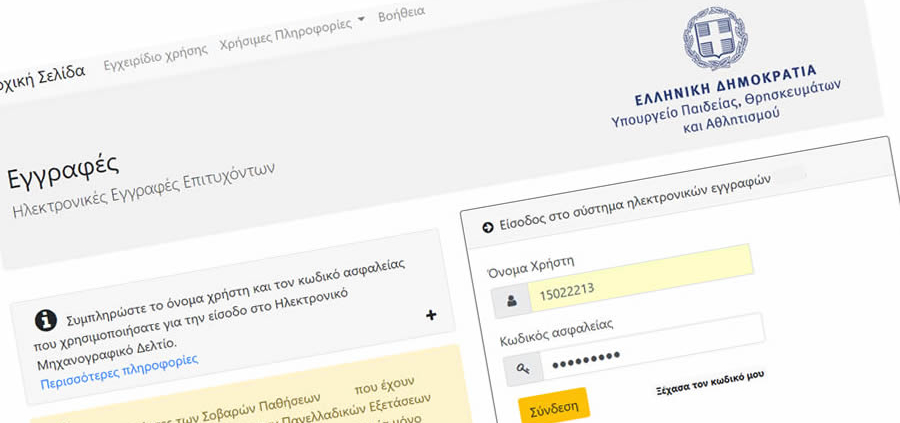Click the circular info icon in notice box

click(46, 320)
